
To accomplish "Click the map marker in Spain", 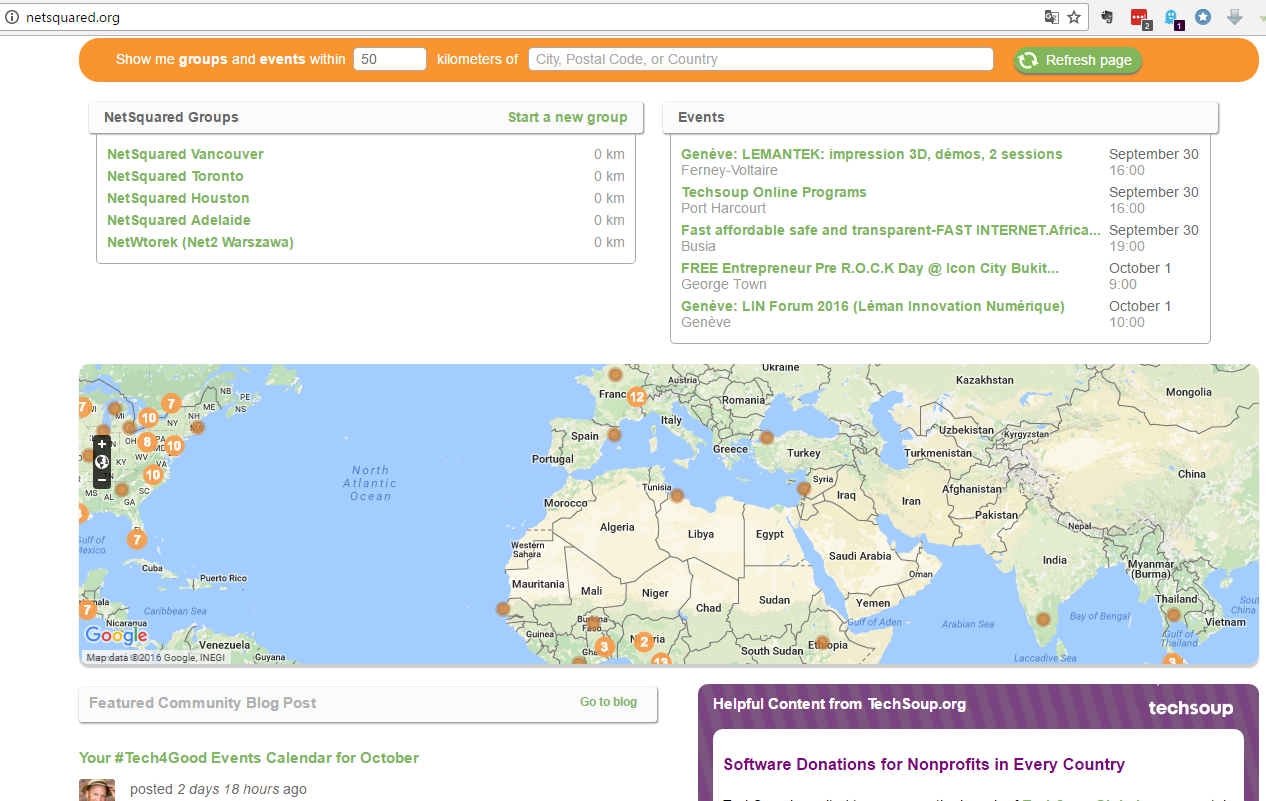I will click(614, 435).
